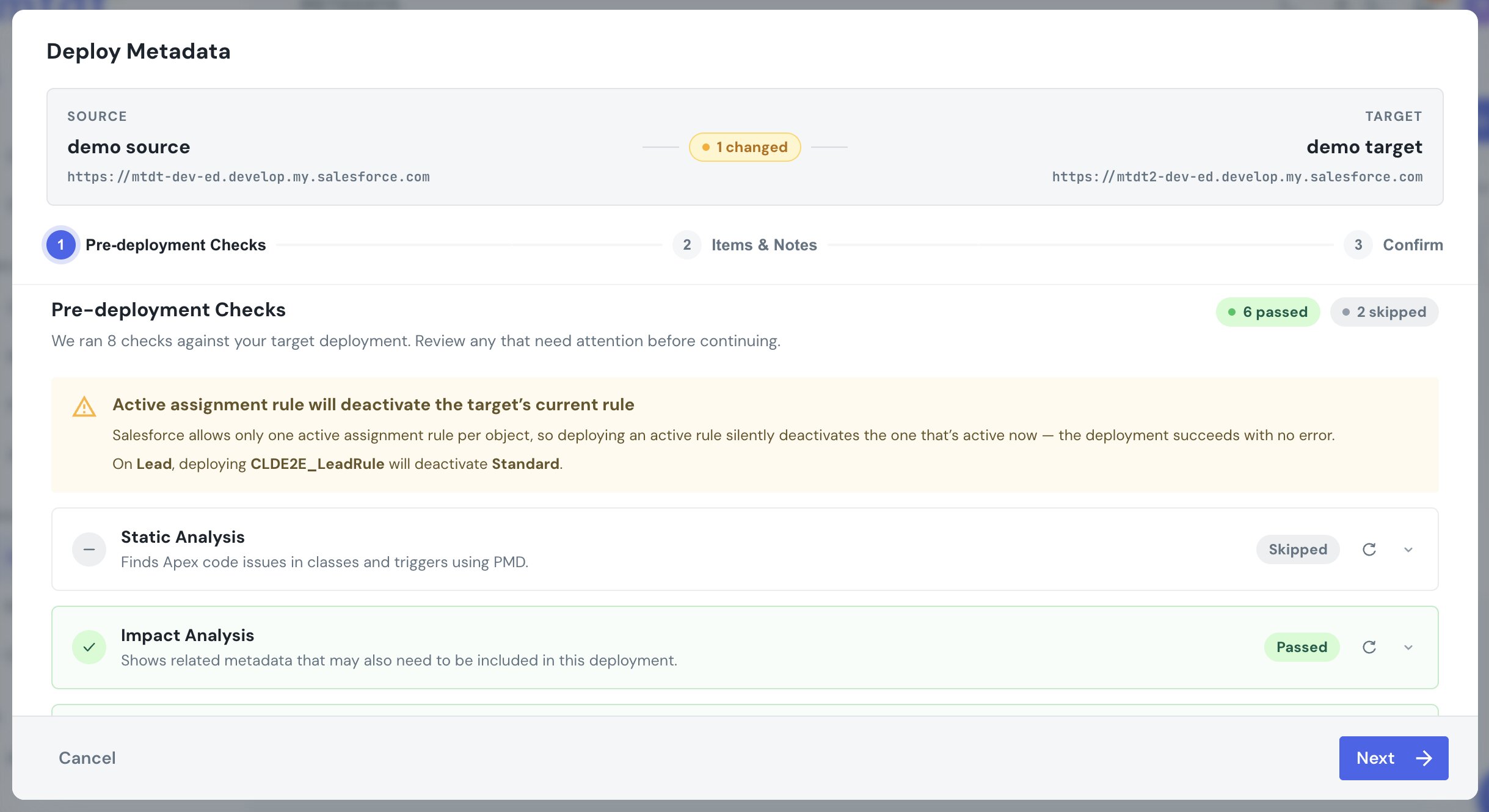Screen dimensions: 1489x812
Task: Click the warning triangle icon
Action: [x=84, y=407]
